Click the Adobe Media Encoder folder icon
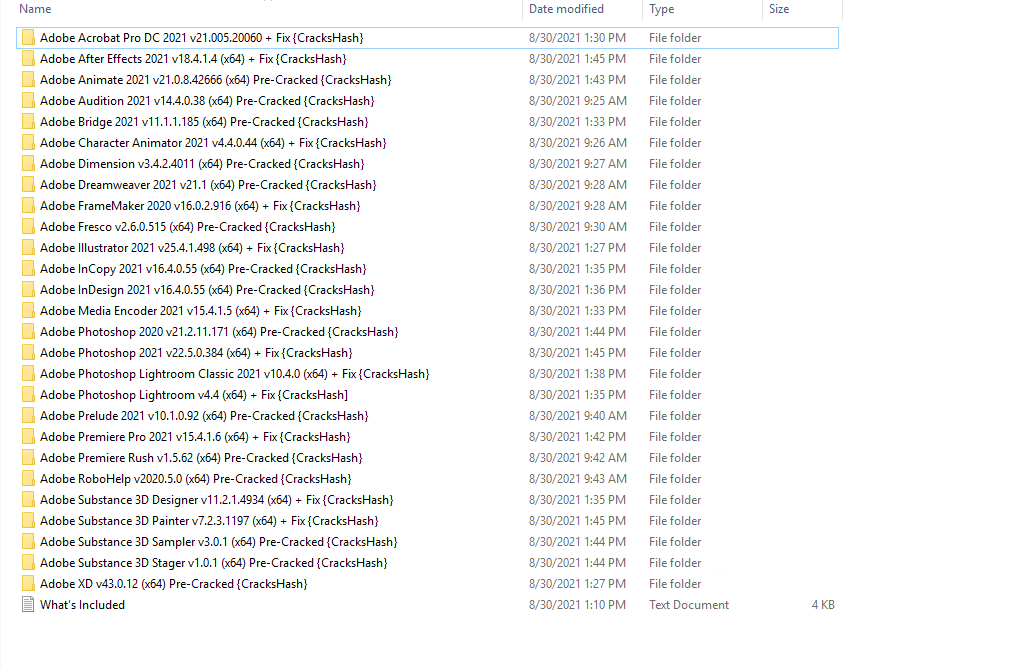This screenshot has width=1033, height=668. pyautogui.click(x=28, y=311)
